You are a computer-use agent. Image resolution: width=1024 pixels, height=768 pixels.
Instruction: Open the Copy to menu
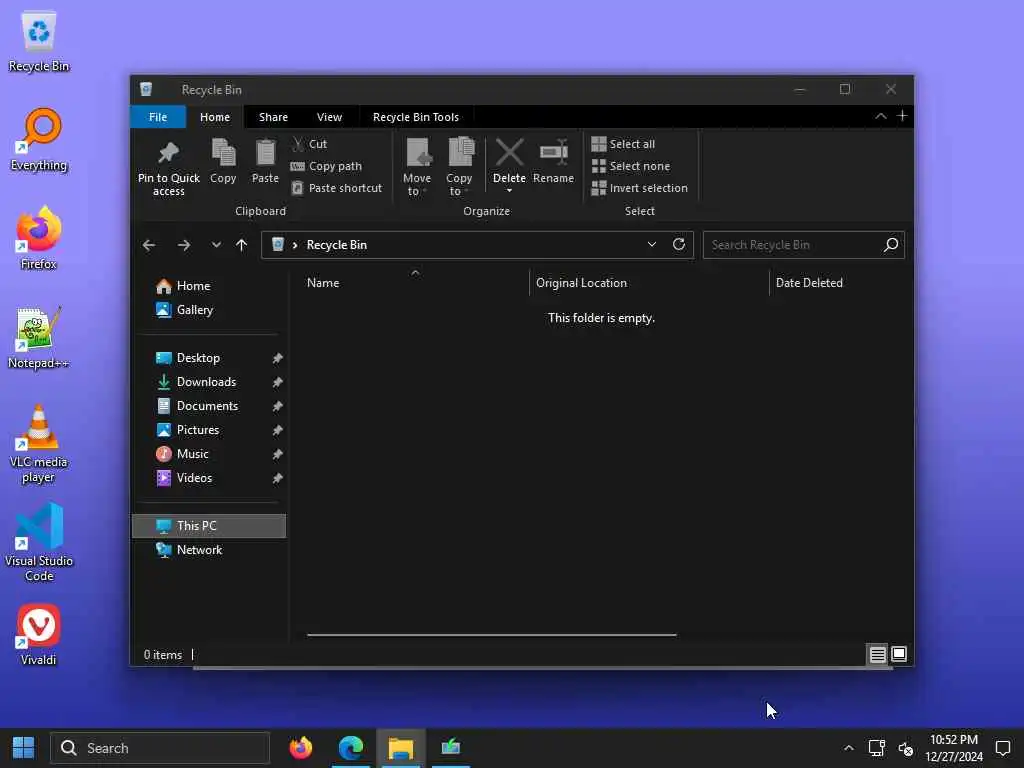(459, 167)
